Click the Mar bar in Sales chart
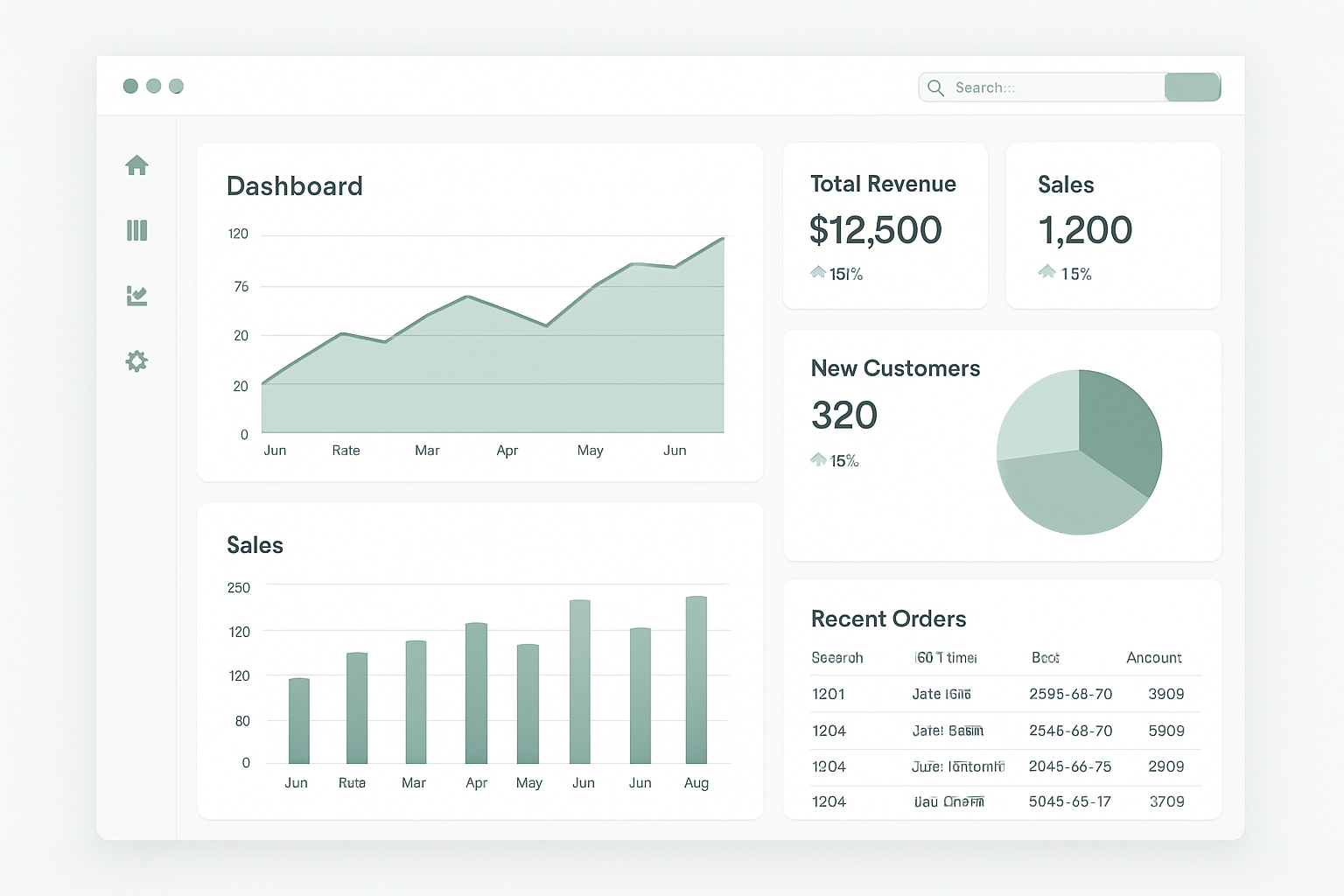Screen dimensions: 1344x896 pos(416,702)
